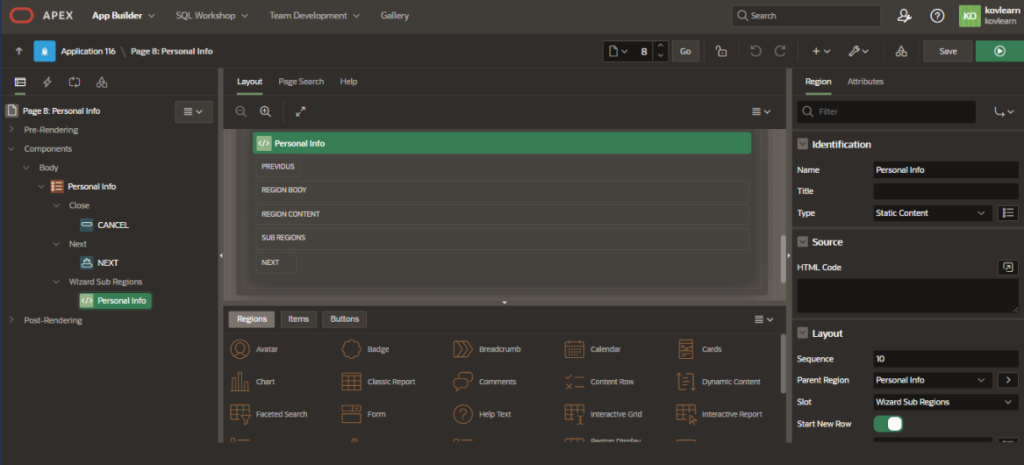Screen dimensions: 1024x465
Task: Open the Help question-mark icon in header
Action: (937, 16)
